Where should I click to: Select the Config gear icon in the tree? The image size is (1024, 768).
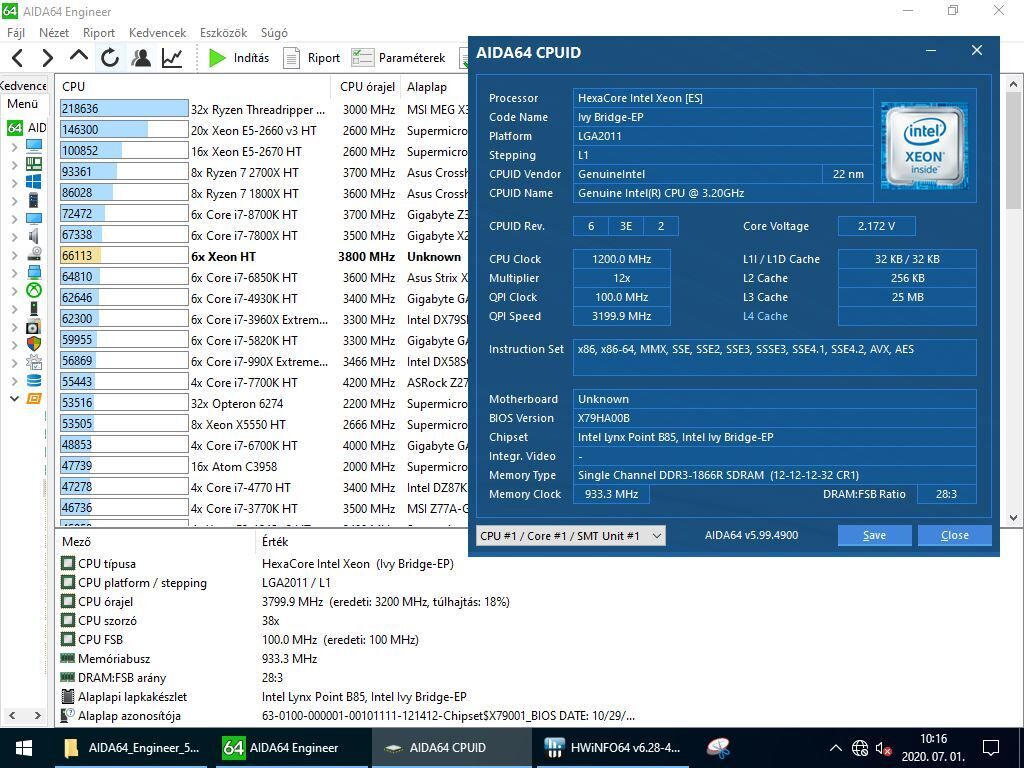coord(34,362)
